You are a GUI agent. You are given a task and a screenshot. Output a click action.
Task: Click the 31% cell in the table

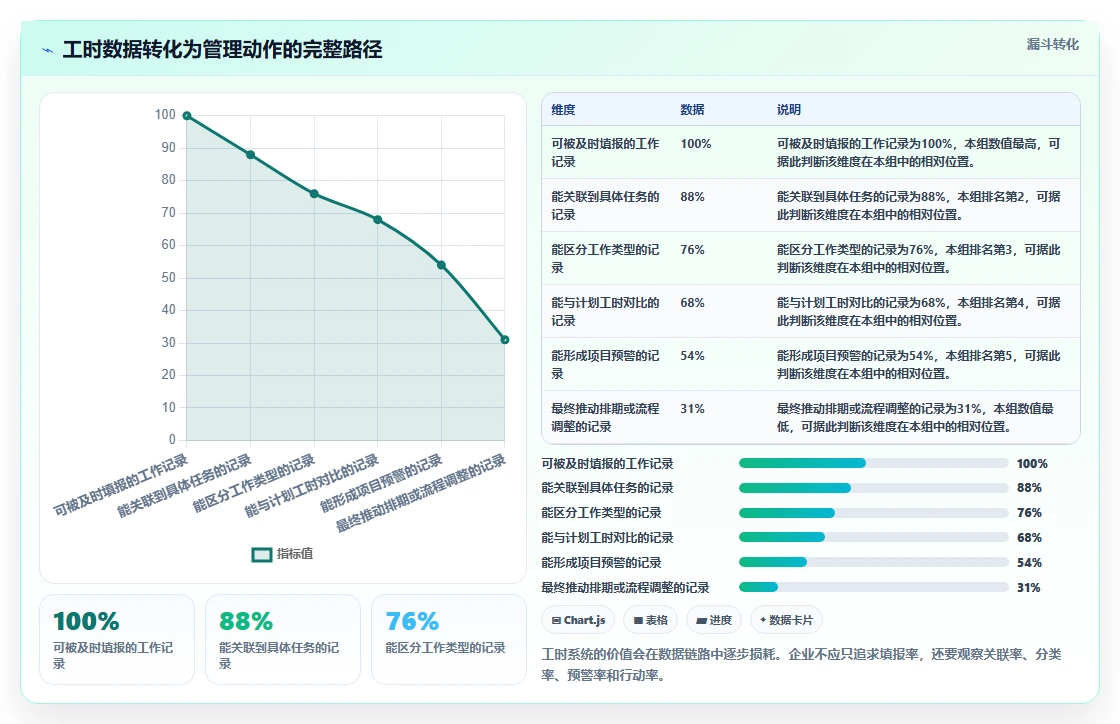point(692,408)
